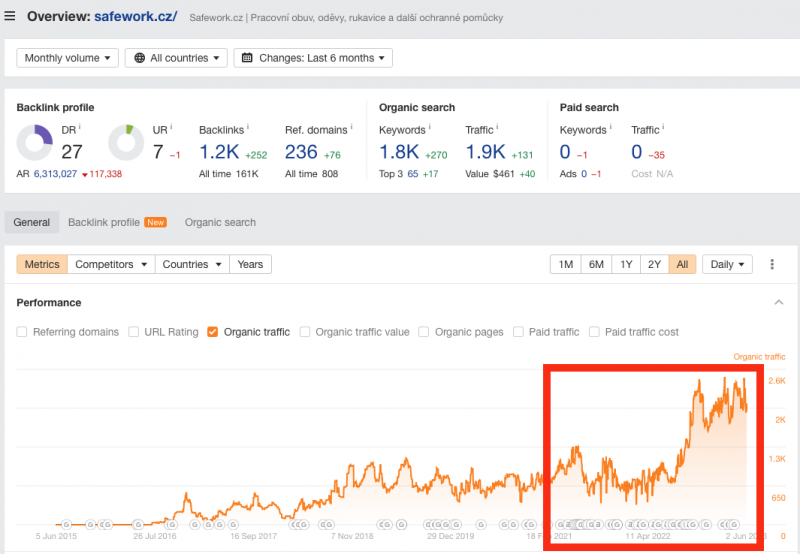Enable the URL Rating checkbox
Screen dimensions: 800x554
pyautogui.click(x=133, y=332)
